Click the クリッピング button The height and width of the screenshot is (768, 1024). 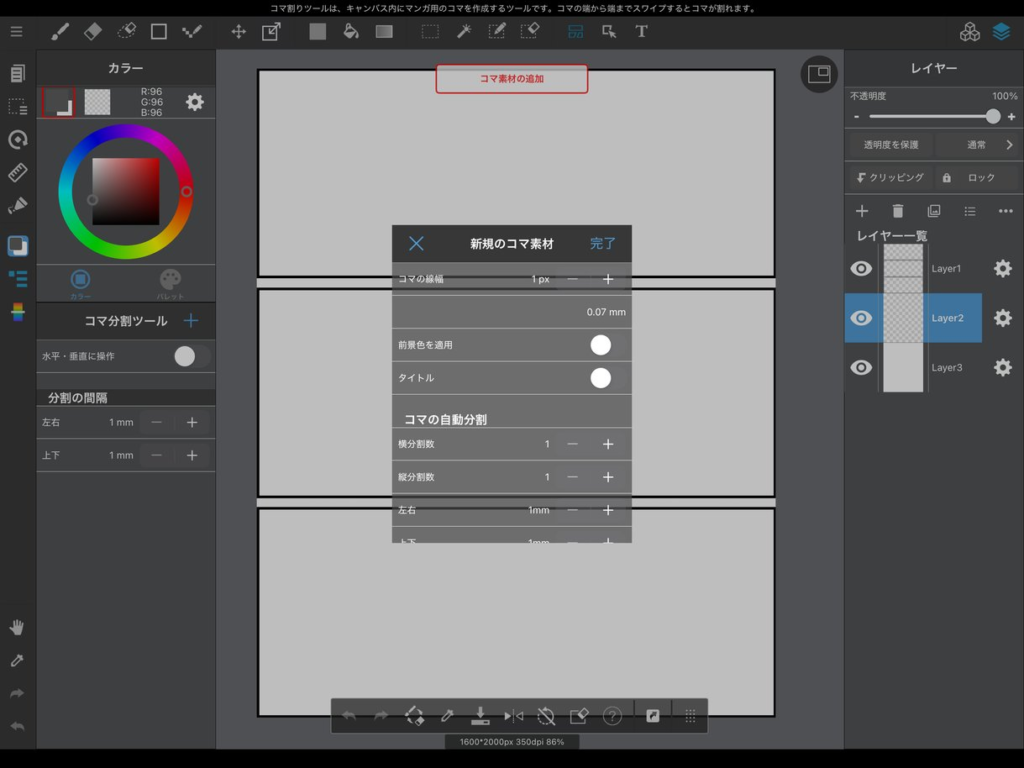tap(890, 178)
